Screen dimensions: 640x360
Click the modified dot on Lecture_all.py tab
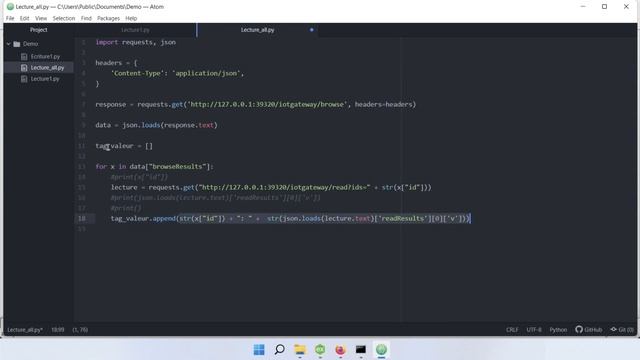point(311,30)
